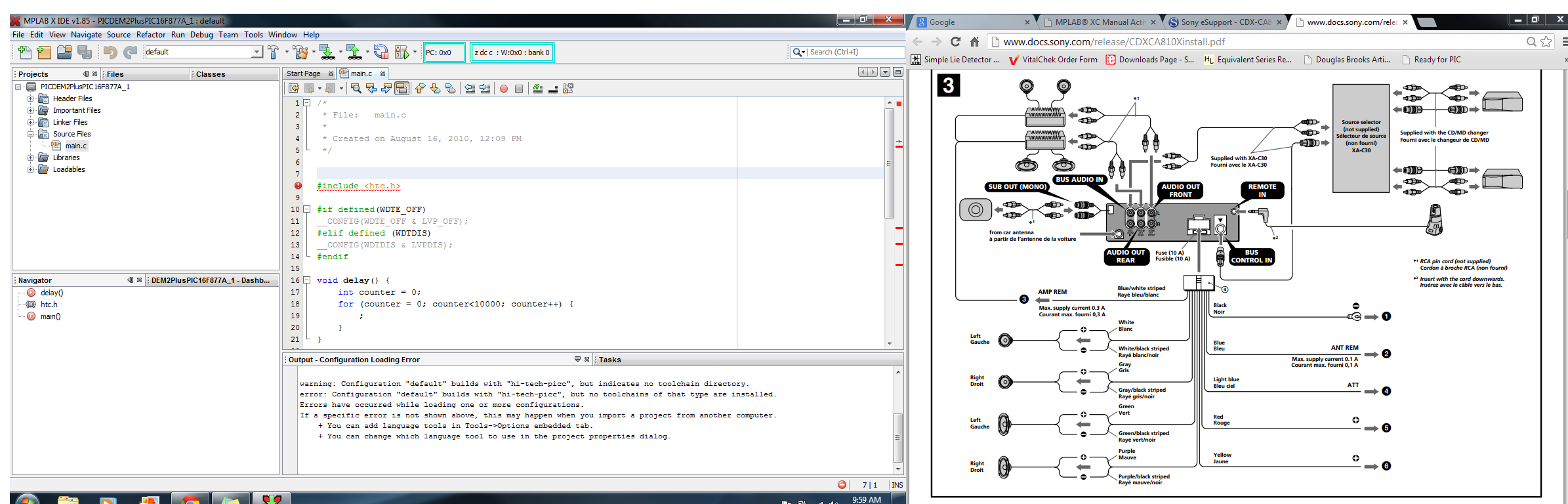Click the Make and Program Device green down arrow
Image resolution: width=1568 pixels, height=504 pixels.
point(326,52)
